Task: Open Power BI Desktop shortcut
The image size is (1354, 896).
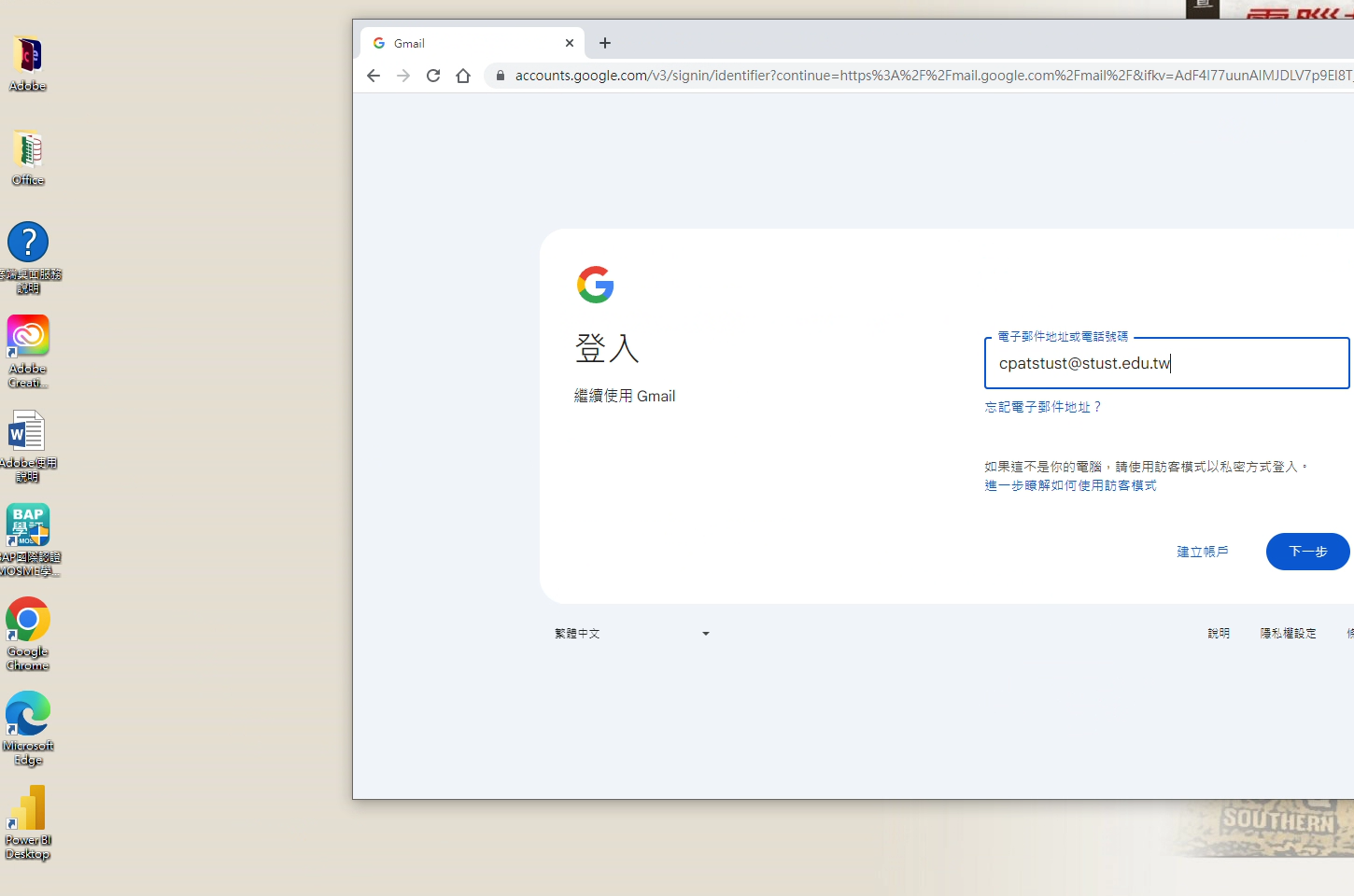Action: 28,809
